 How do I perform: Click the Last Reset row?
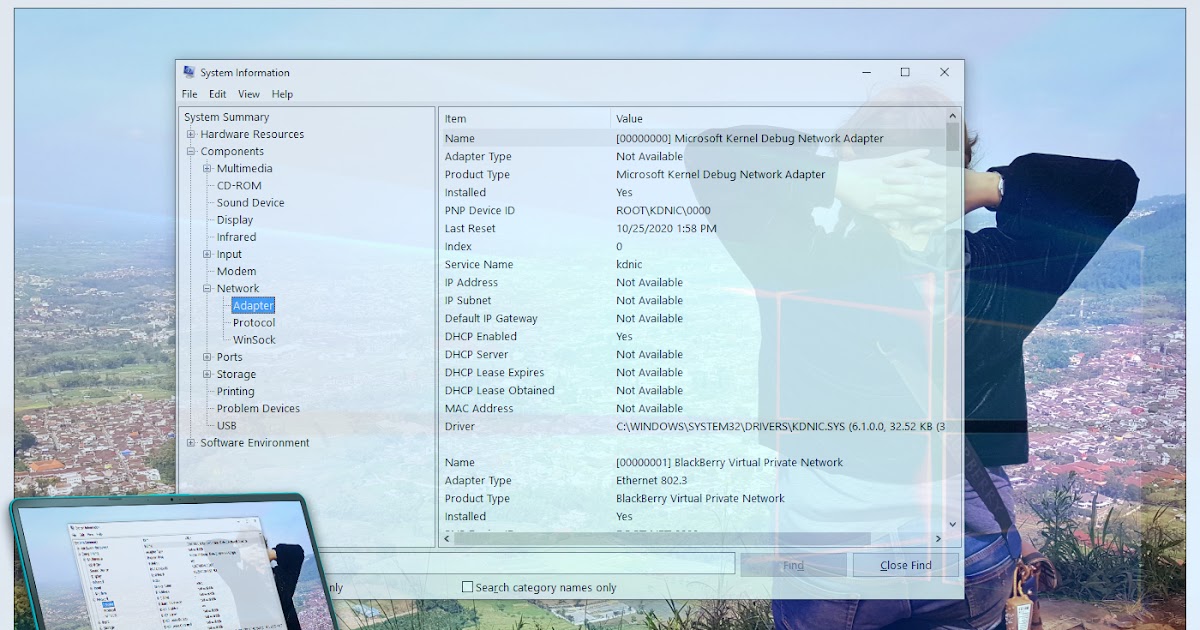[x=692, y=228]
